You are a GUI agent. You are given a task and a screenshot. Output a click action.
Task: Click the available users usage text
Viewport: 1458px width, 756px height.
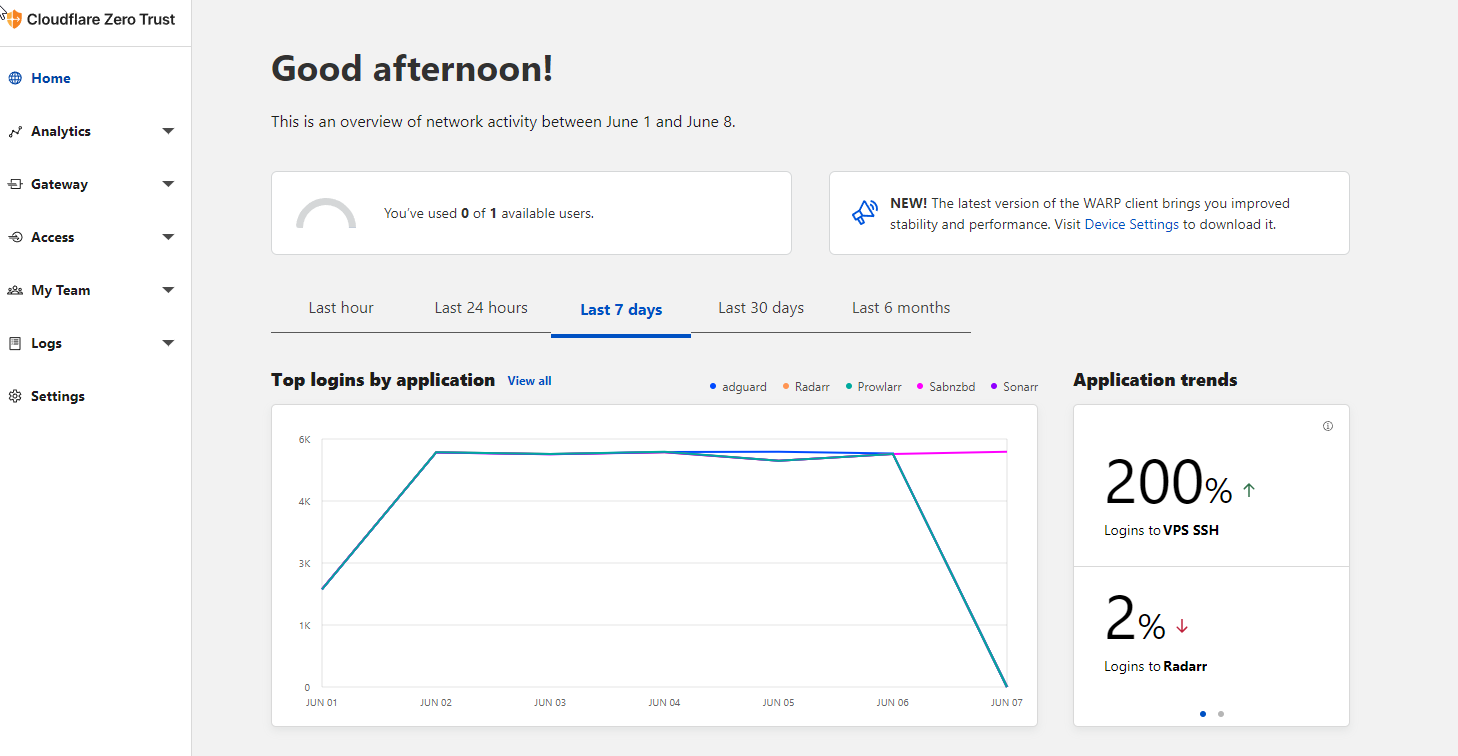489,213
